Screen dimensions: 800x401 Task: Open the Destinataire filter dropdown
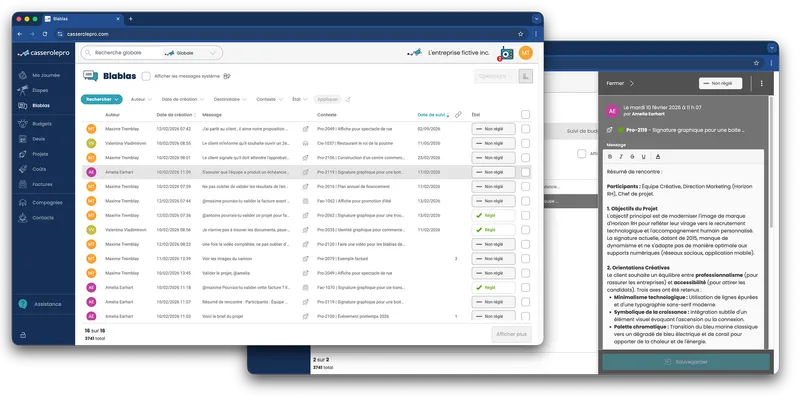point(230,99)
